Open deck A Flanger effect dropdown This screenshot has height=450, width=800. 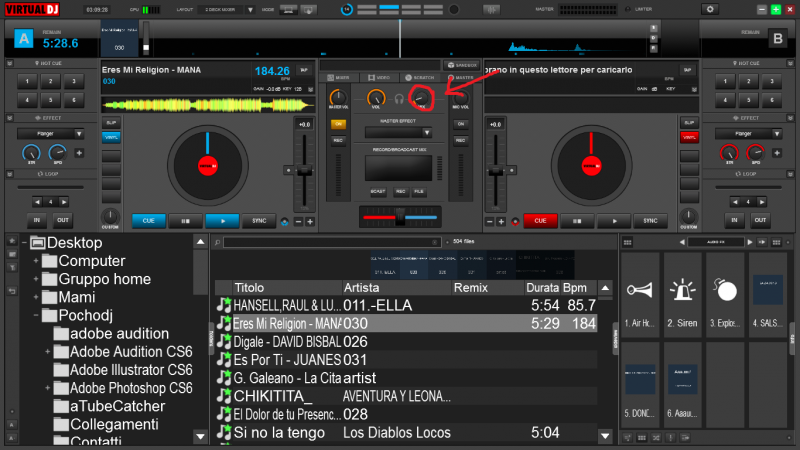point(79,134)
